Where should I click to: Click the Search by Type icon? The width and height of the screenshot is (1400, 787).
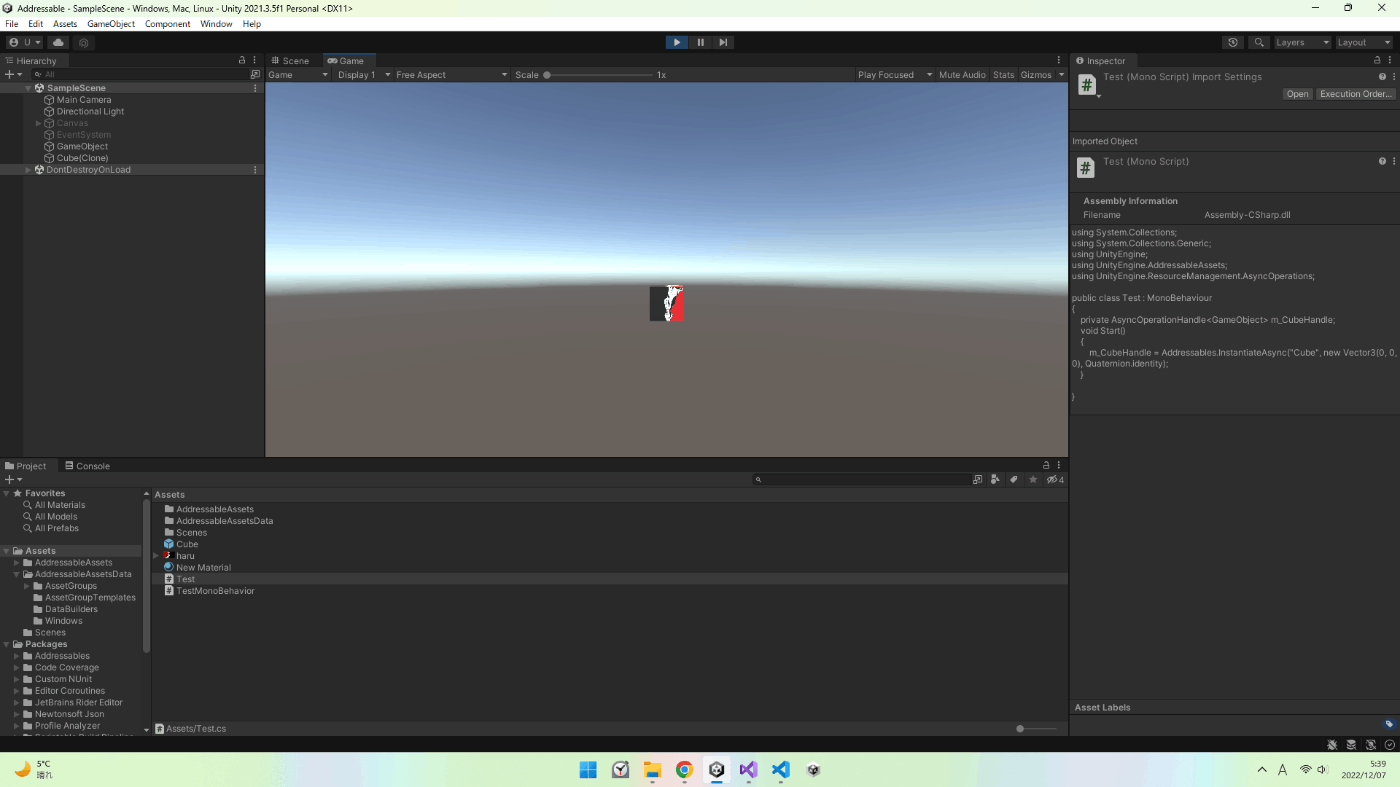(995, 480)
